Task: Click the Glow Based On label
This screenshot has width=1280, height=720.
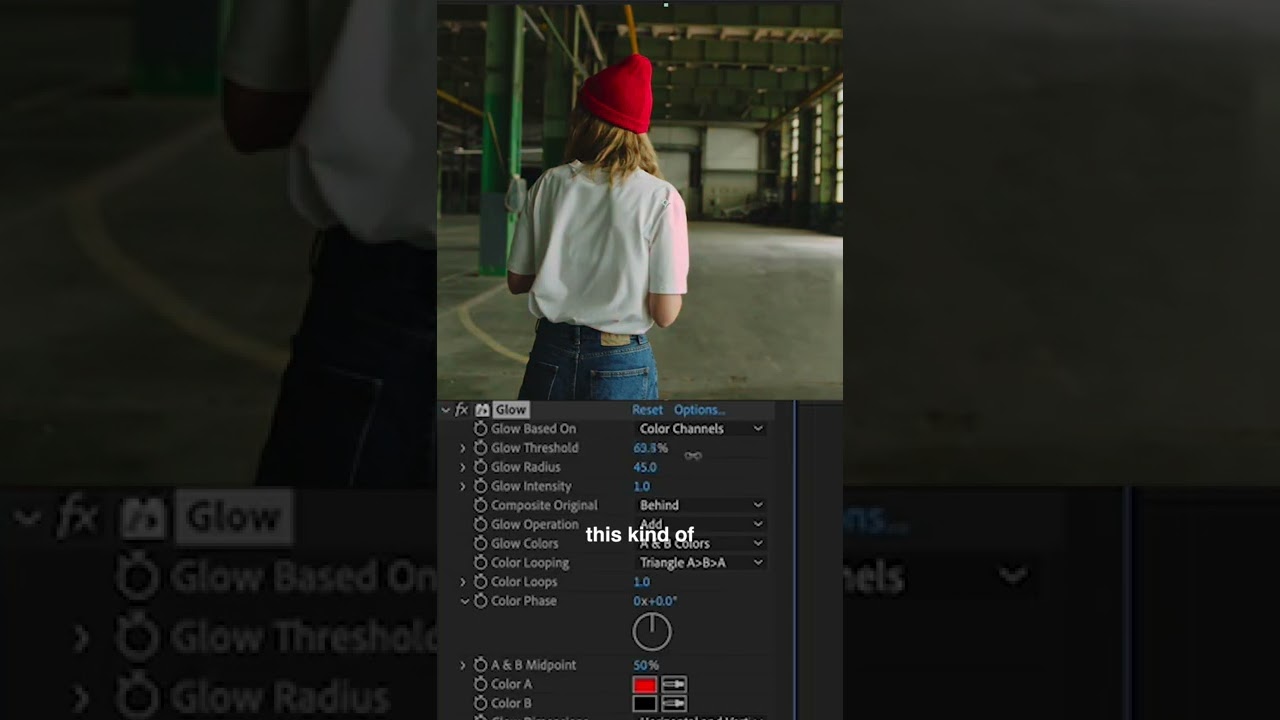Action: tap(533, 429)
